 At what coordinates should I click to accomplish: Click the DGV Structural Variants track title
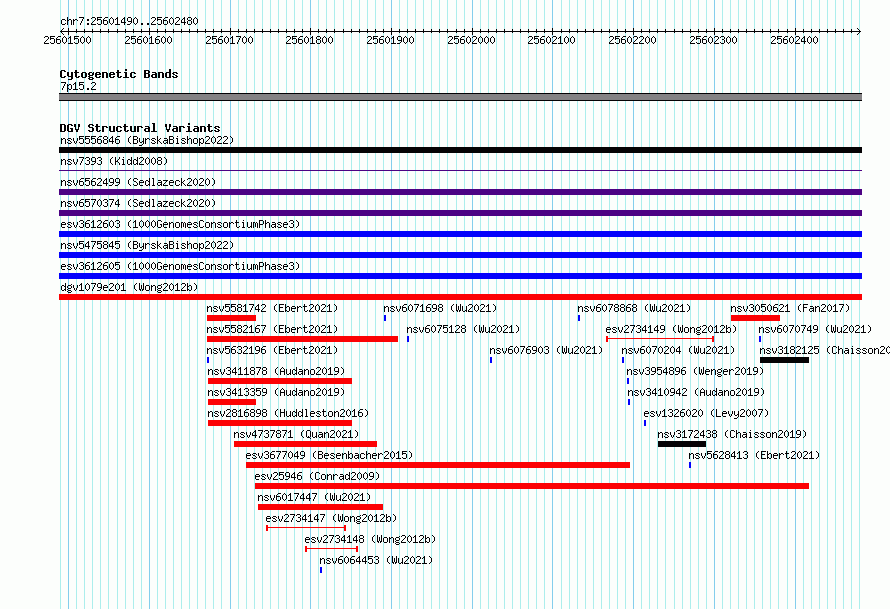[140, 128]
